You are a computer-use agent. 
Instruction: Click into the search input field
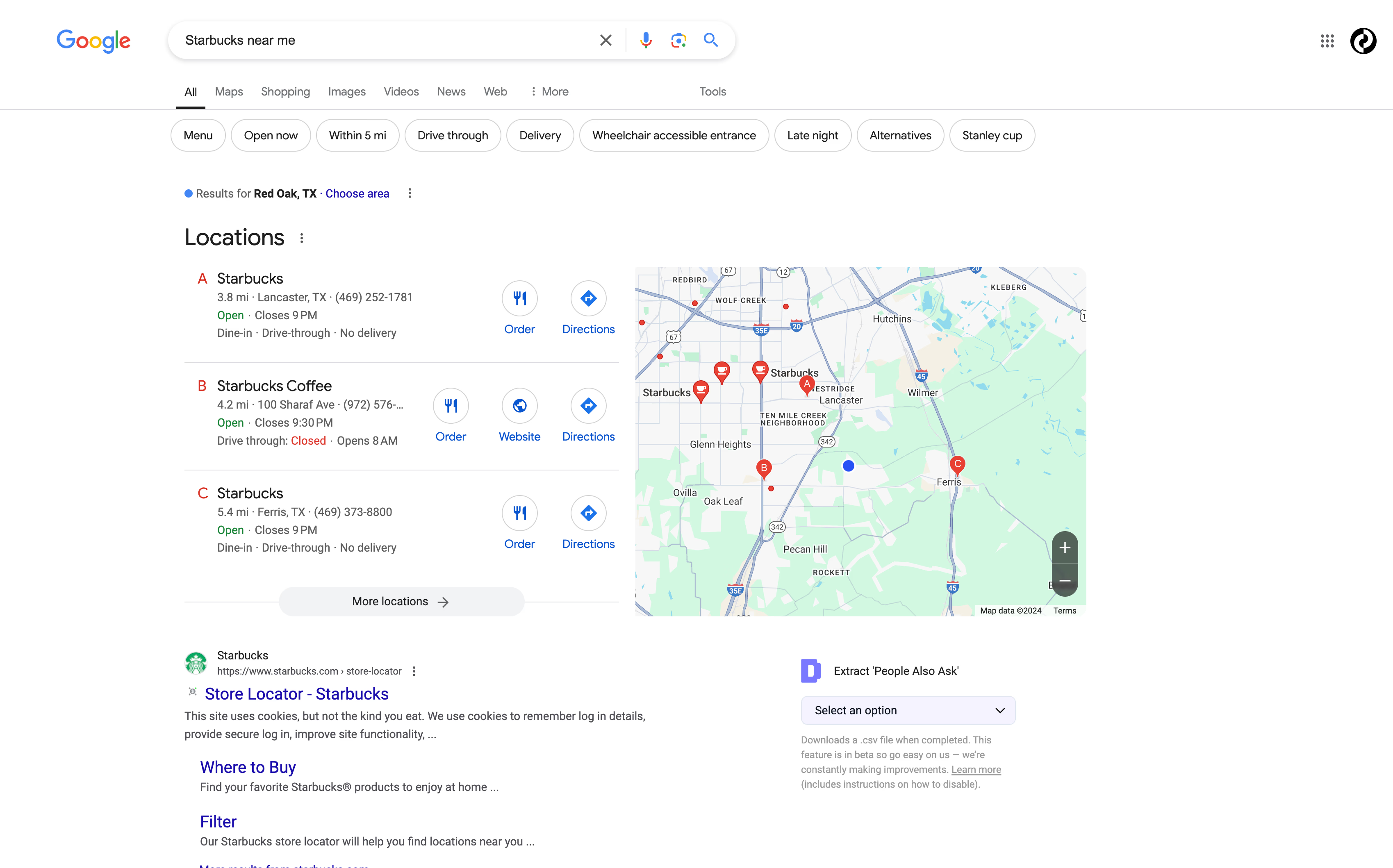385,40
